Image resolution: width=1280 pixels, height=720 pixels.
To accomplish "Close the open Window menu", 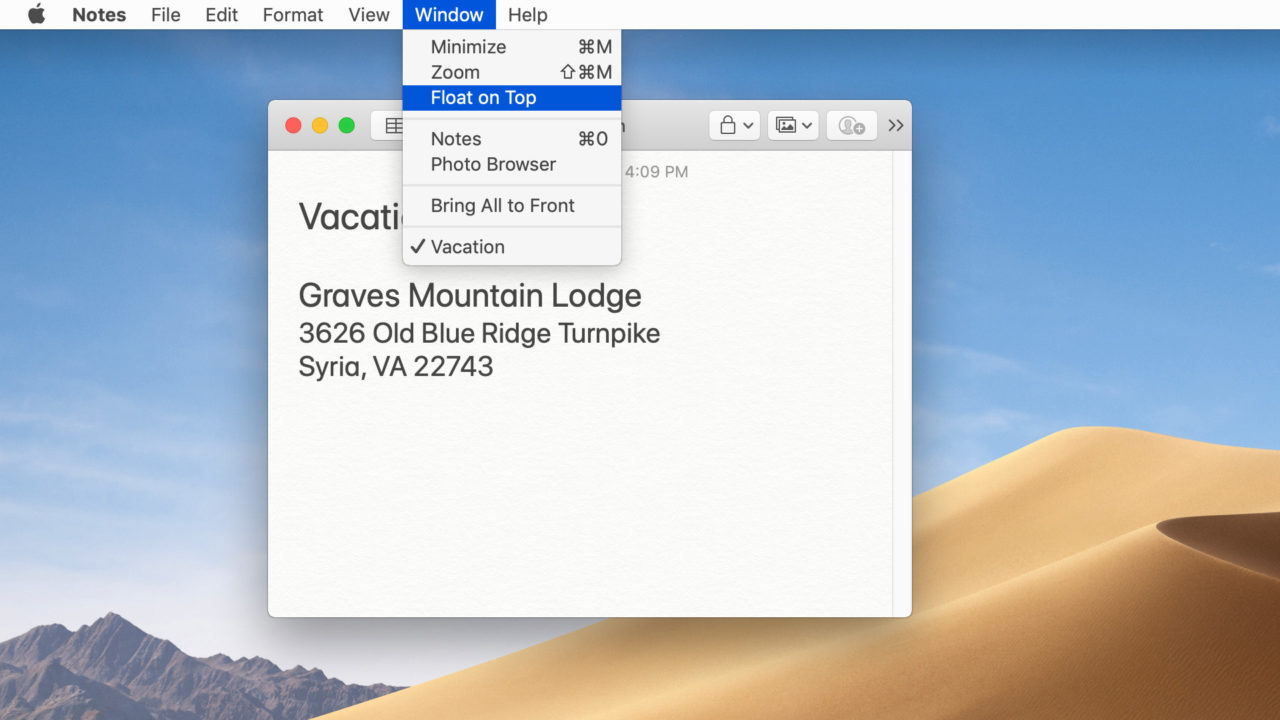I will tap(449, 15).
